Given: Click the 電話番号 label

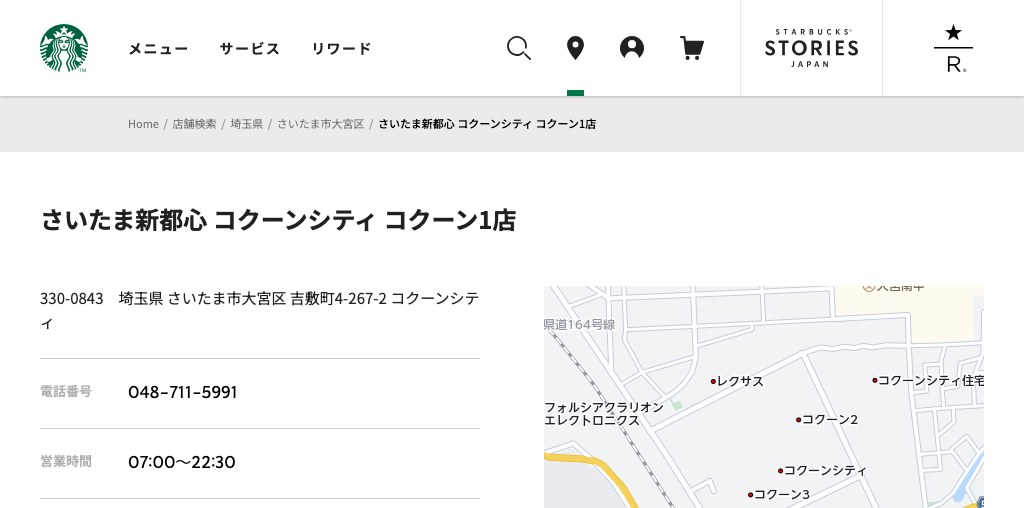Looking at the screenshot, I should (x=66, y=392).
